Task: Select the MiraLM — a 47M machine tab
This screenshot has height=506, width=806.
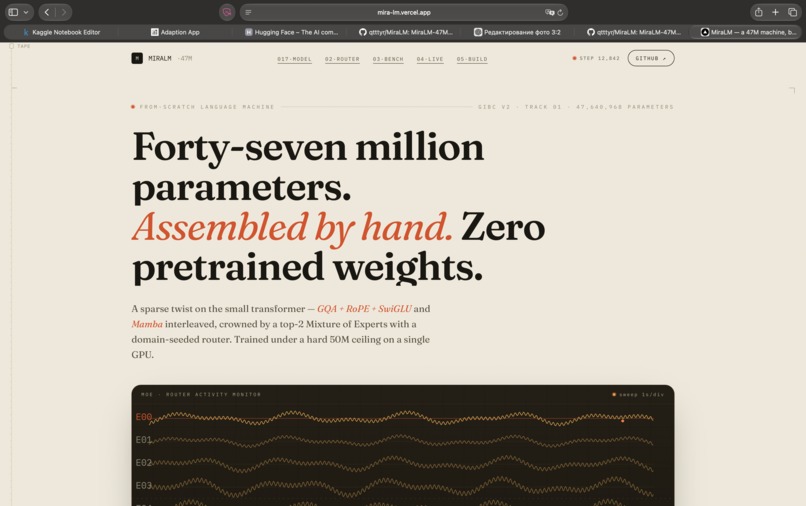Action: pos(747,32)
